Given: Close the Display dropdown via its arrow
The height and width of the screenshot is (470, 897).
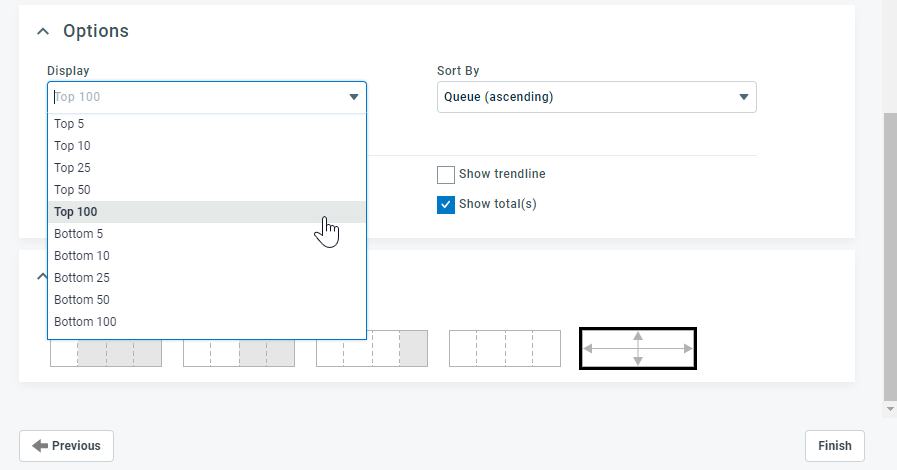Looking at the screenshot, I should coord(353,97).
